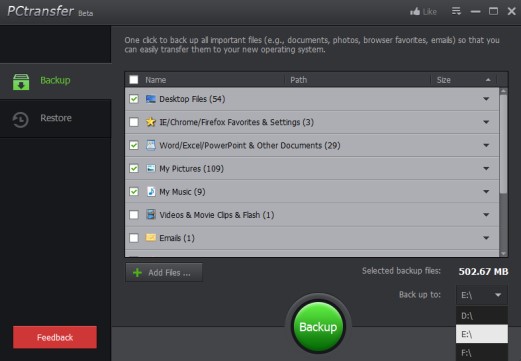Click the Documents icon in Word/Excel row
The image size is (521, 361).
(x=151, y=145)
